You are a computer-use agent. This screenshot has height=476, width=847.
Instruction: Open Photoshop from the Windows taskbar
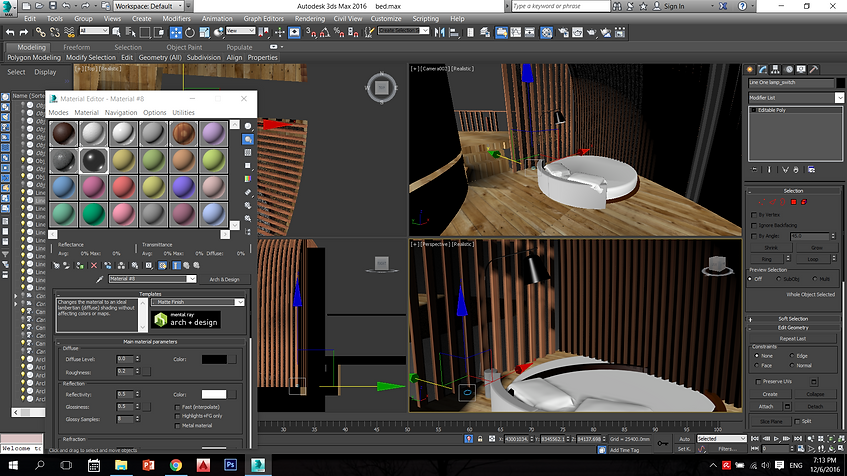[x=231, y=465]
